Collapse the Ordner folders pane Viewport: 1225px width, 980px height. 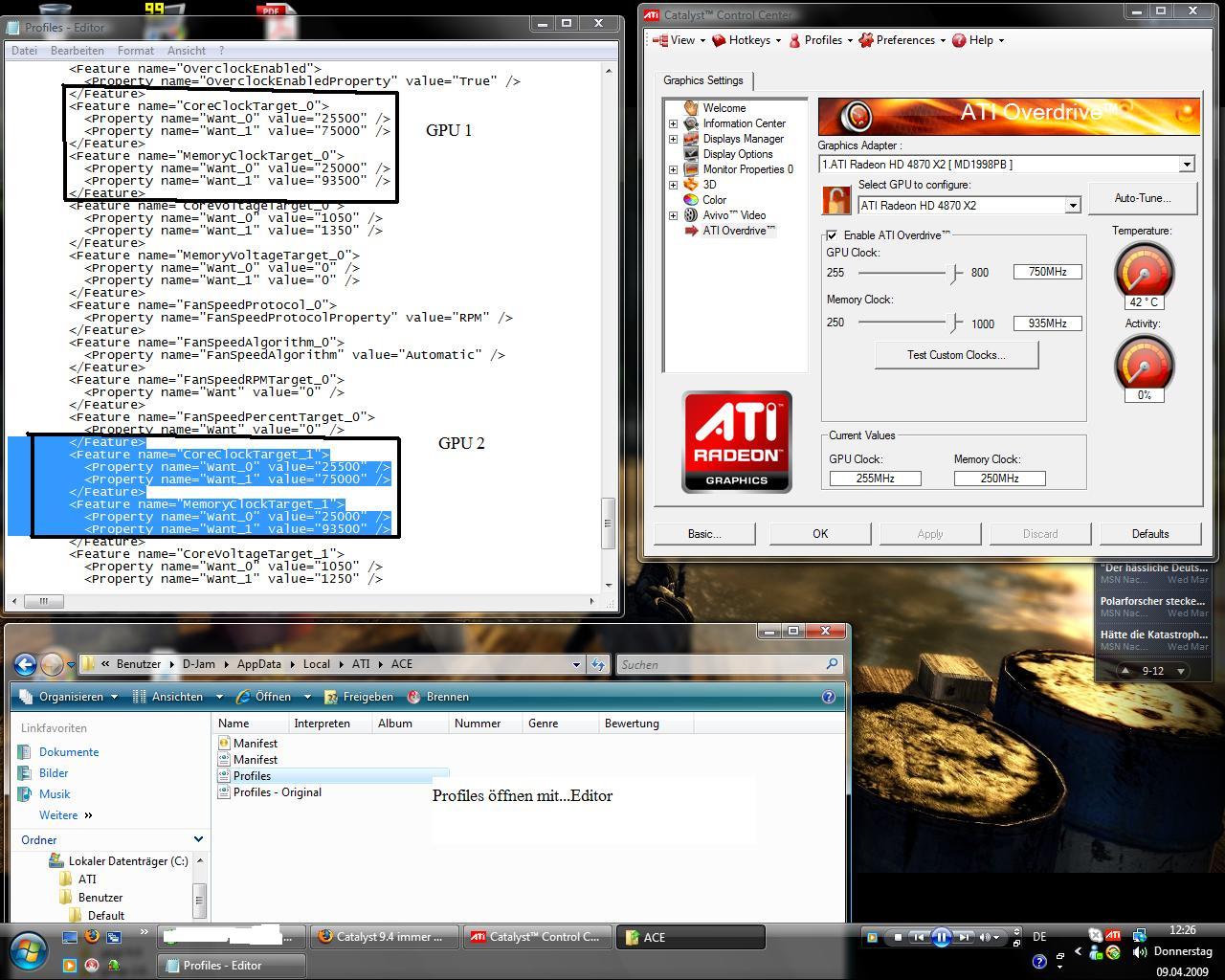[x=198, y=839]
